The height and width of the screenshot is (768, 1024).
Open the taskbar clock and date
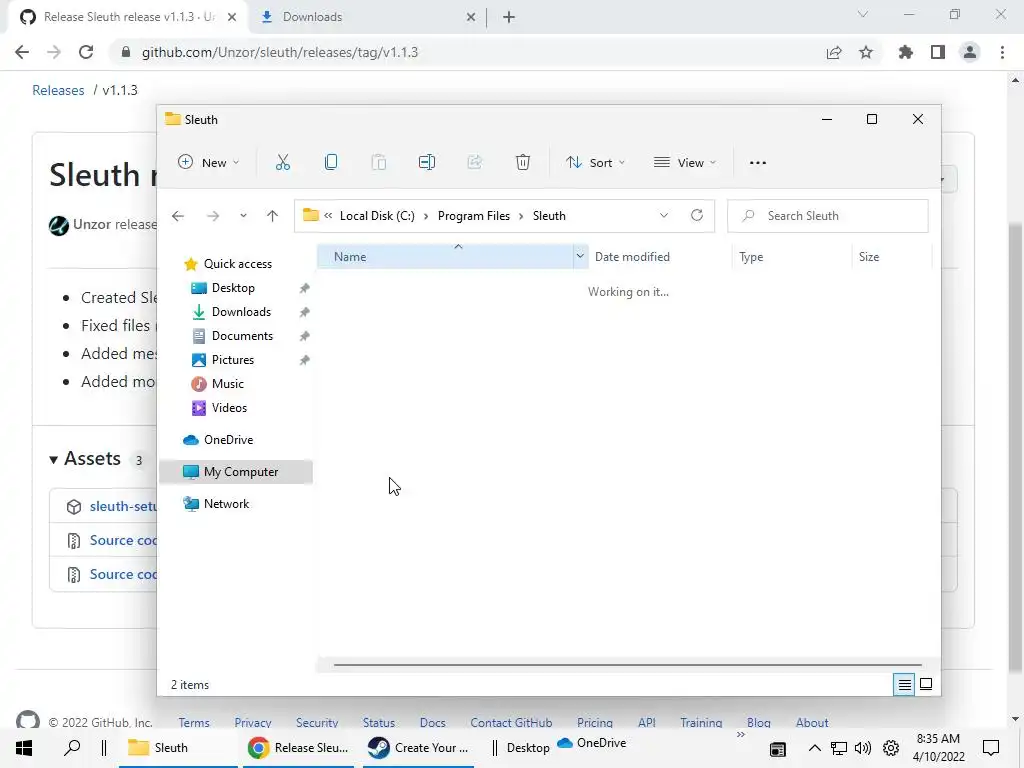(x=938, y=748)
